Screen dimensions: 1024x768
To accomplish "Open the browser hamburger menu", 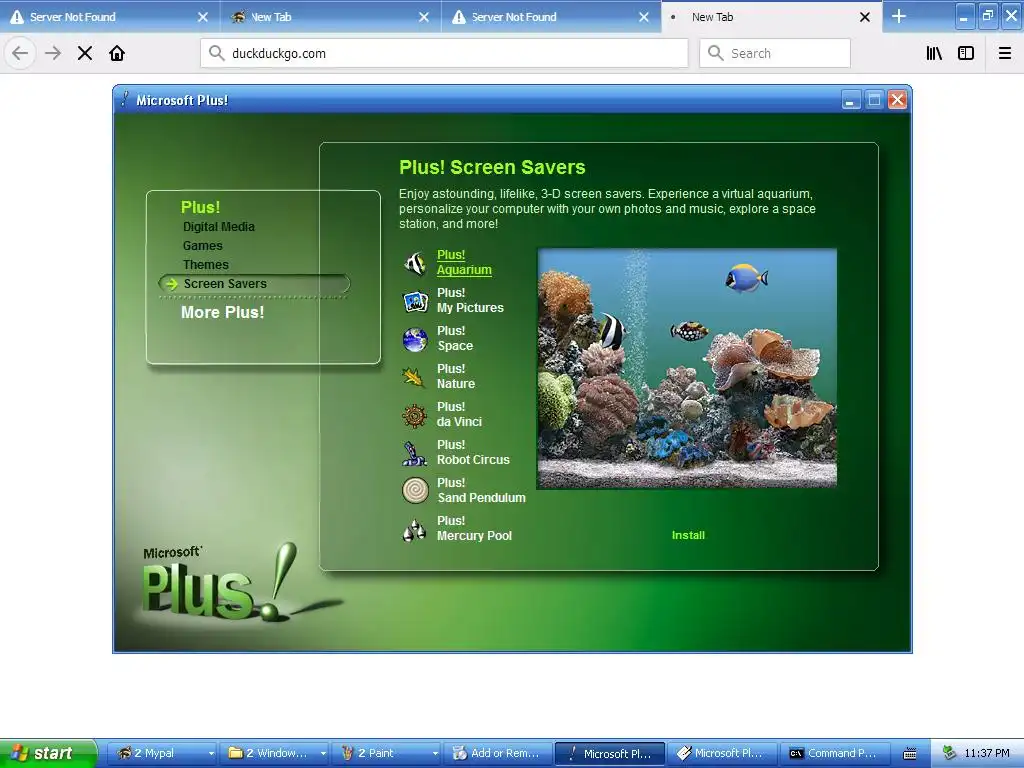I will [x=1005, y=53].
